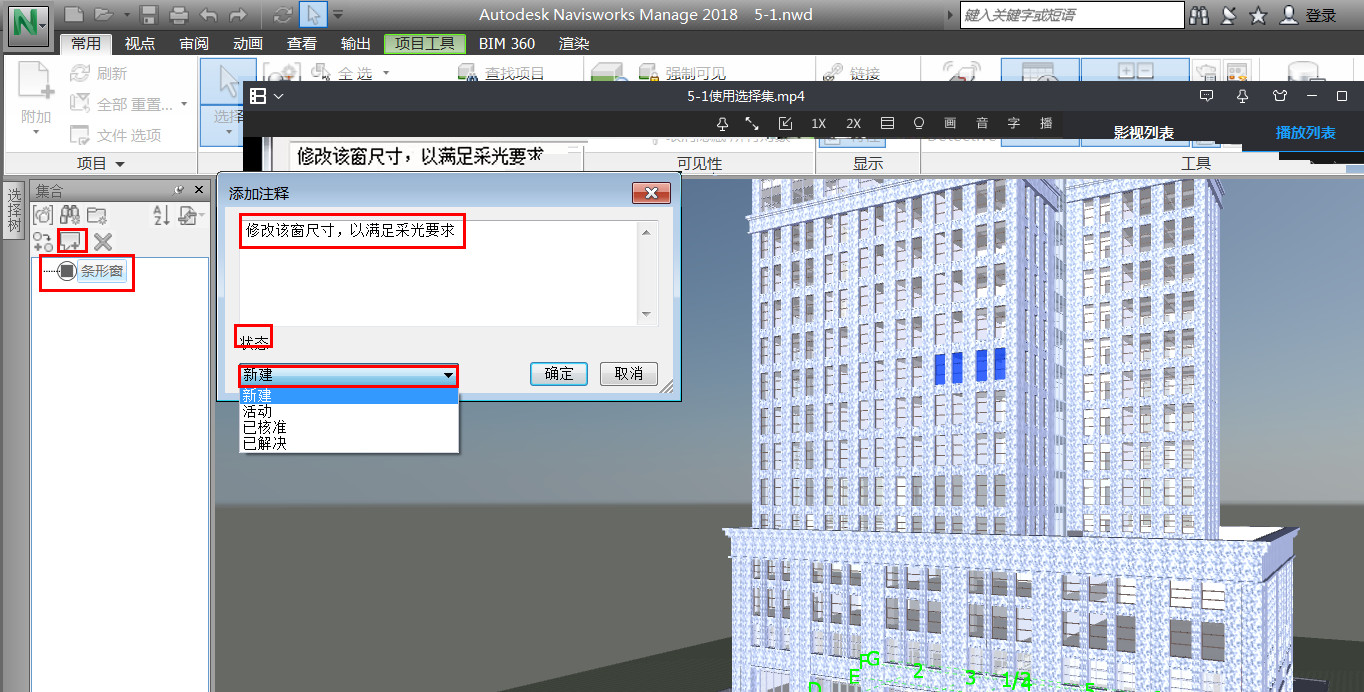
Task: Click the 音 audio settings button
Action: [982, 123]
